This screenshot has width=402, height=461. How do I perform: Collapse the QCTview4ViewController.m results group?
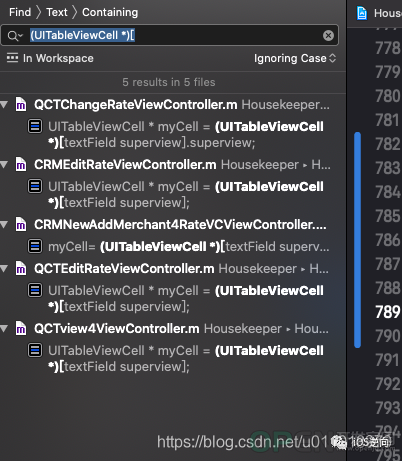point(4,329)
